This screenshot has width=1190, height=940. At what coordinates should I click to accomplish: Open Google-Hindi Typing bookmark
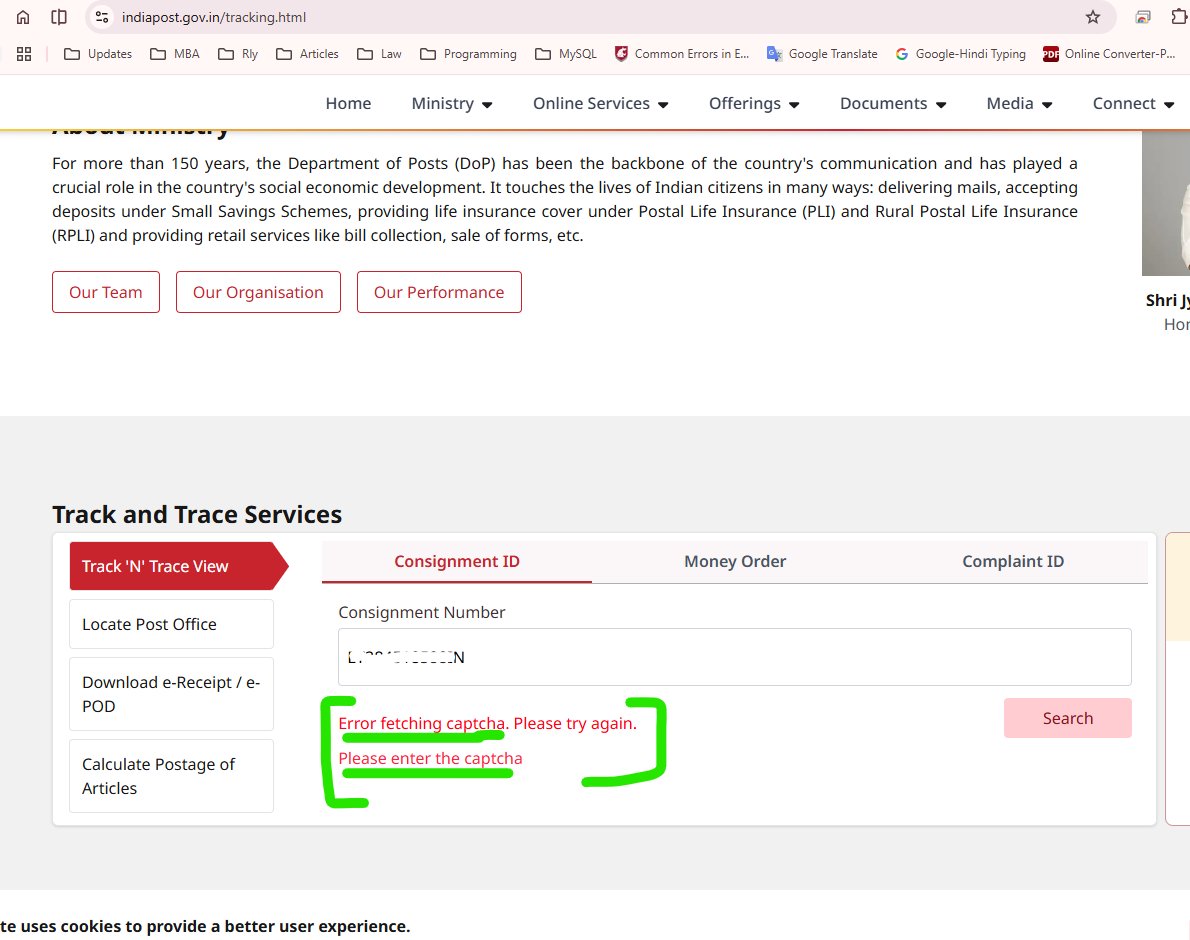point(960,54)
